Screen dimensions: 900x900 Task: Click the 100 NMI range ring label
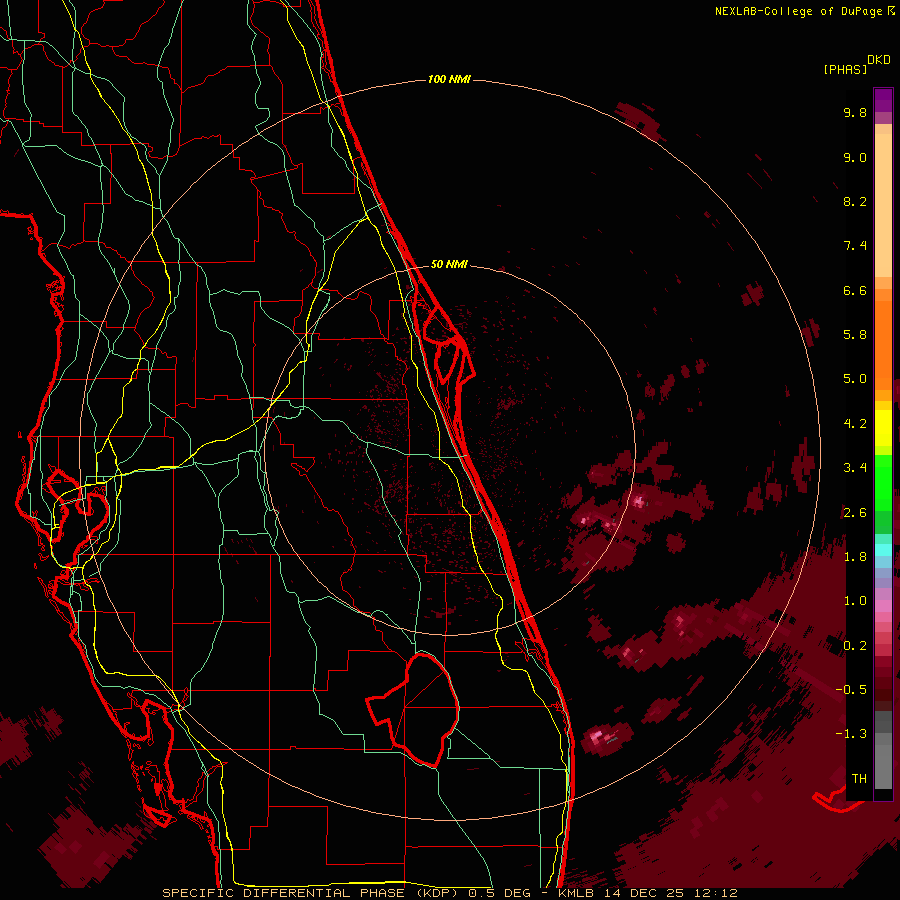pos(448,79)
